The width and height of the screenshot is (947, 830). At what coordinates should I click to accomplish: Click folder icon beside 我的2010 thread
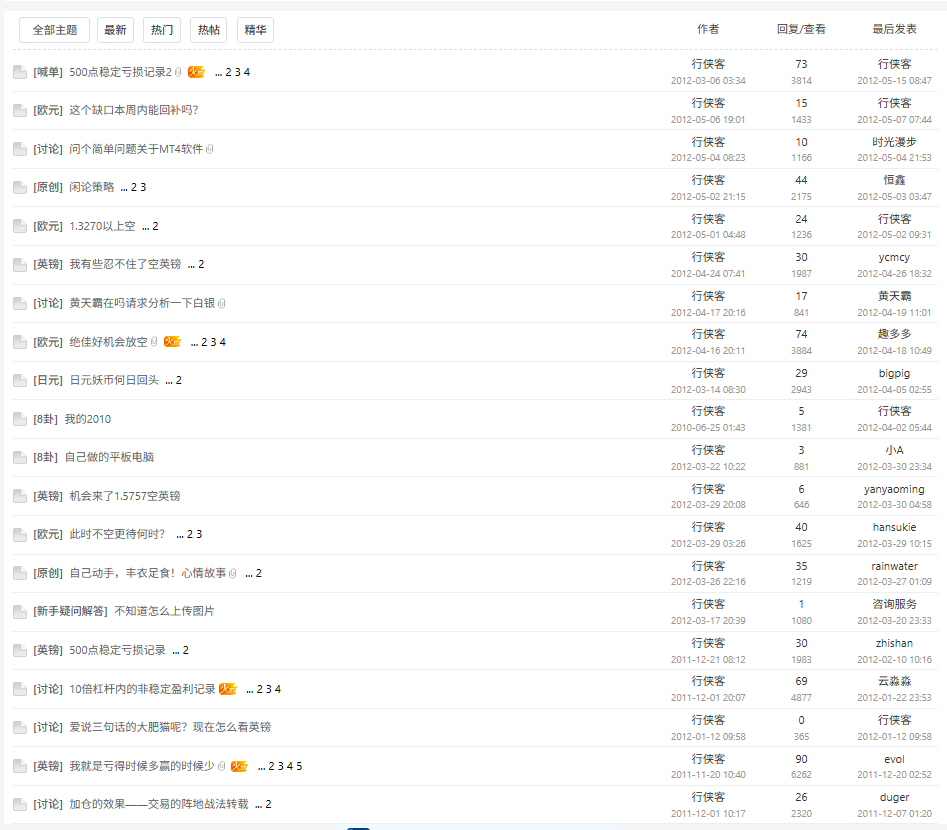[20, 419]
